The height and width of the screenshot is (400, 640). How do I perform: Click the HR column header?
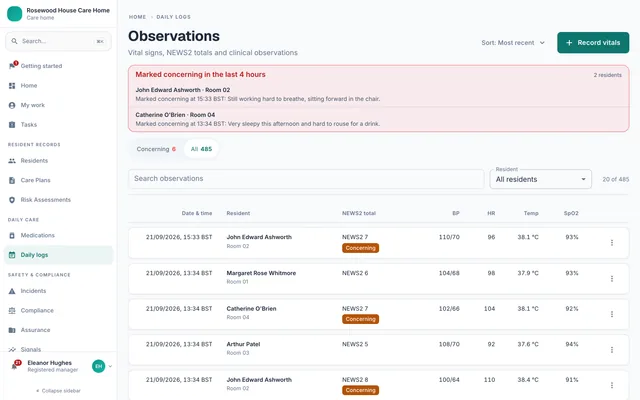point(491,213)
